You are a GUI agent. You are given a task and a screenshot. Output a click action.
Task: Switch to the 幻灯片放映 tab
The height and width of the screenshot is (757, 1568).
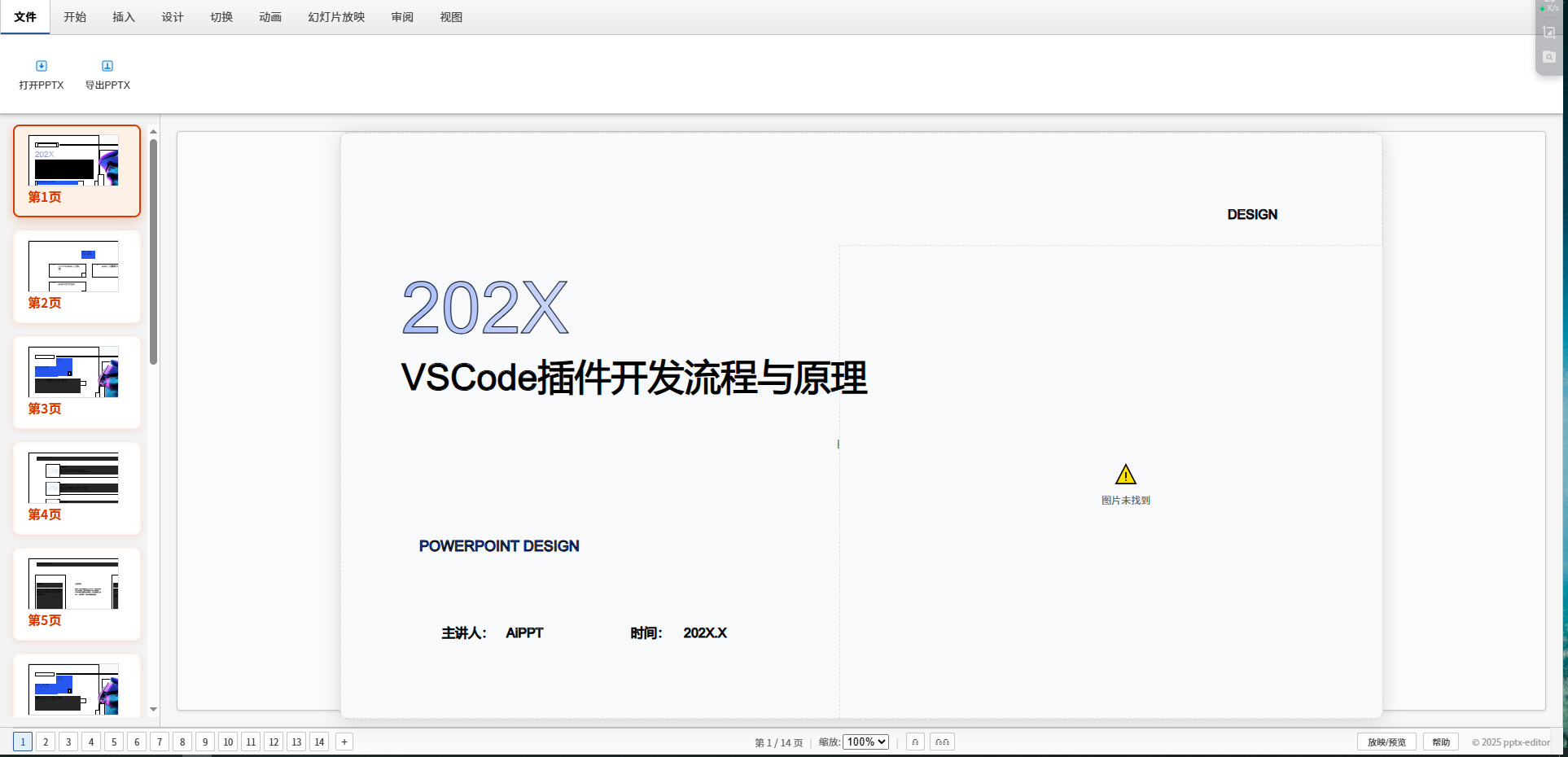pos(336,17)
